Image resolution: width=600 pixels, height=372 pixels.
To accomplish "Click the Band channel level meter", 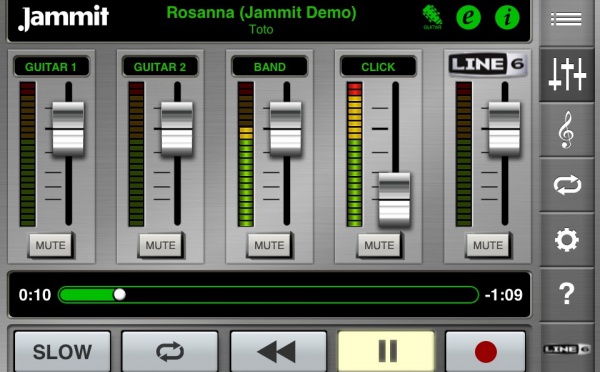I will (246, 154).
